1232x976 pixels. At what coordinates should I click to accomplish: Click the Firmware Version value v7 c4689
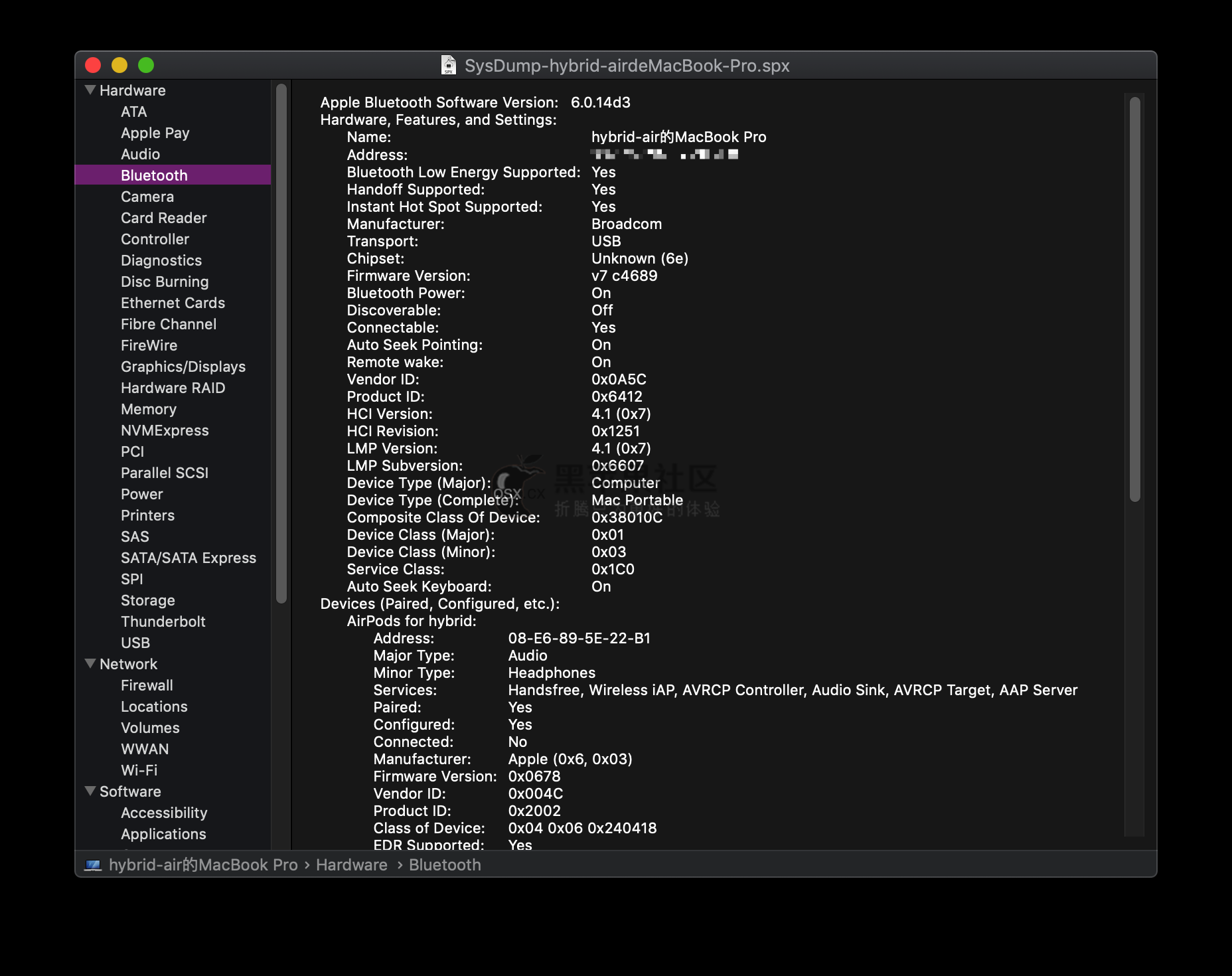[625, 276]
